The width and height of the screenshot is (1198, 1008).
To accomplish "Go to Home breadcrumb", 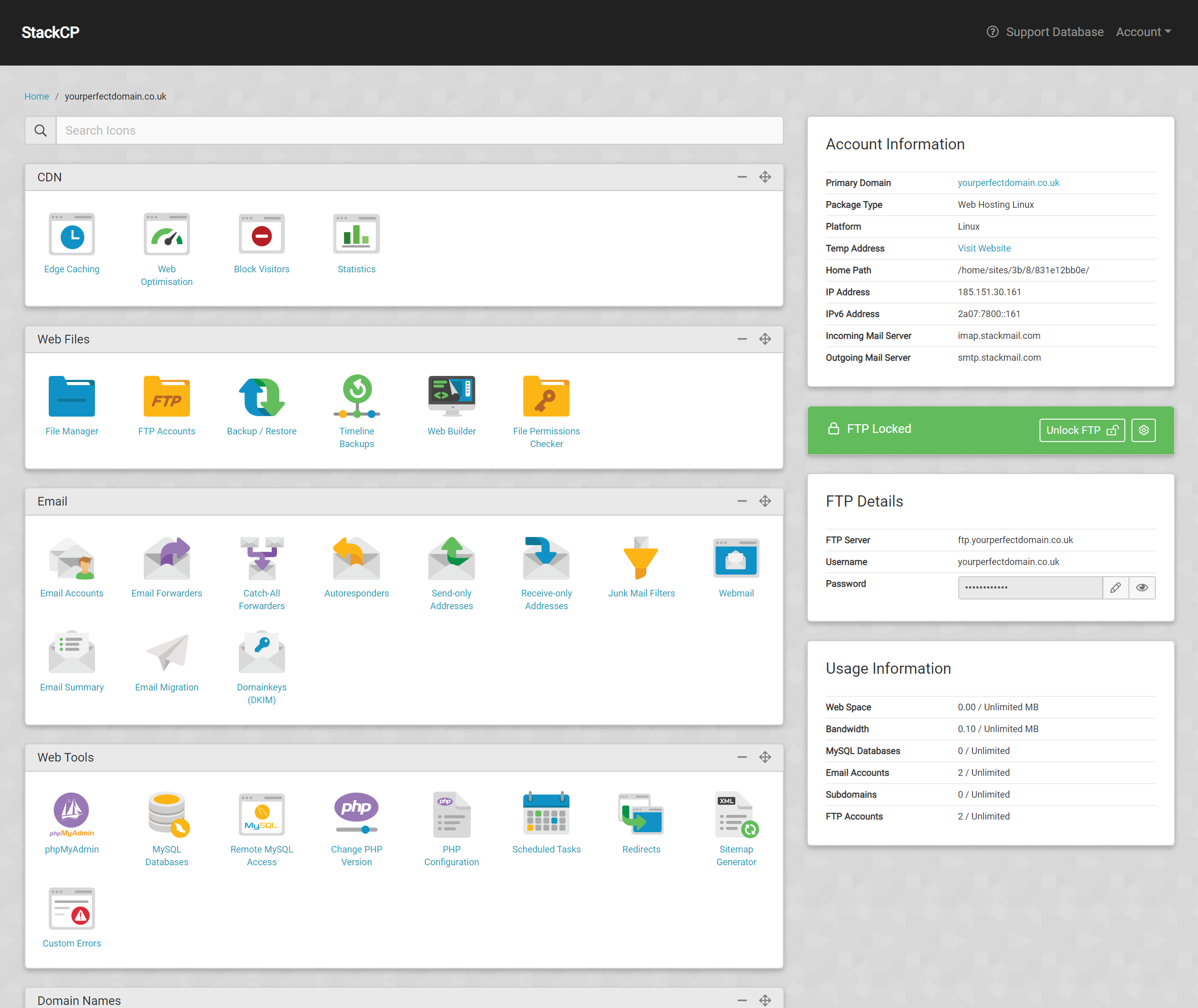I will point(37,96).
